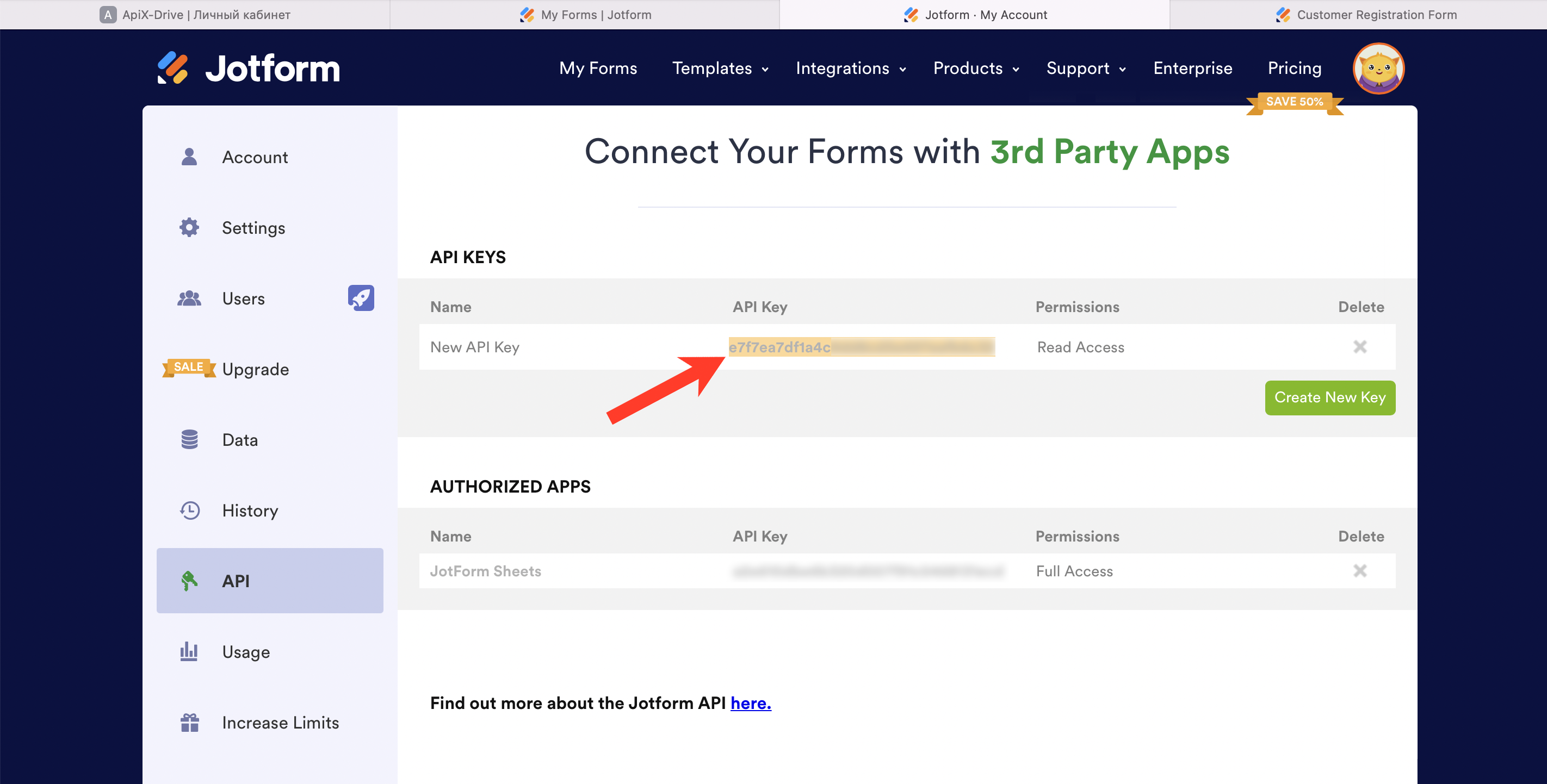Expand the Support dropdown menu
Viewport: 1547px width, 784px height.
coord(1086,69)
